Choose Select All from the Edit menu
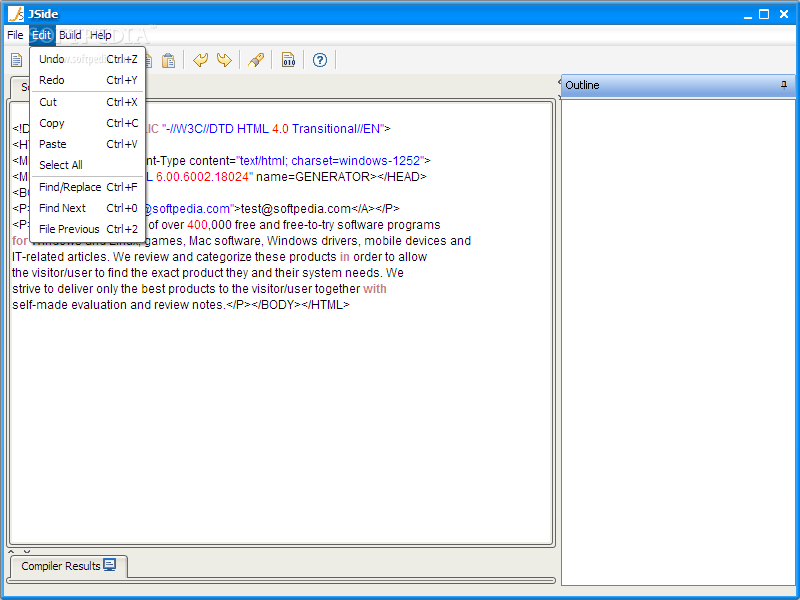 pyautogui.click(x=88, y=165)
